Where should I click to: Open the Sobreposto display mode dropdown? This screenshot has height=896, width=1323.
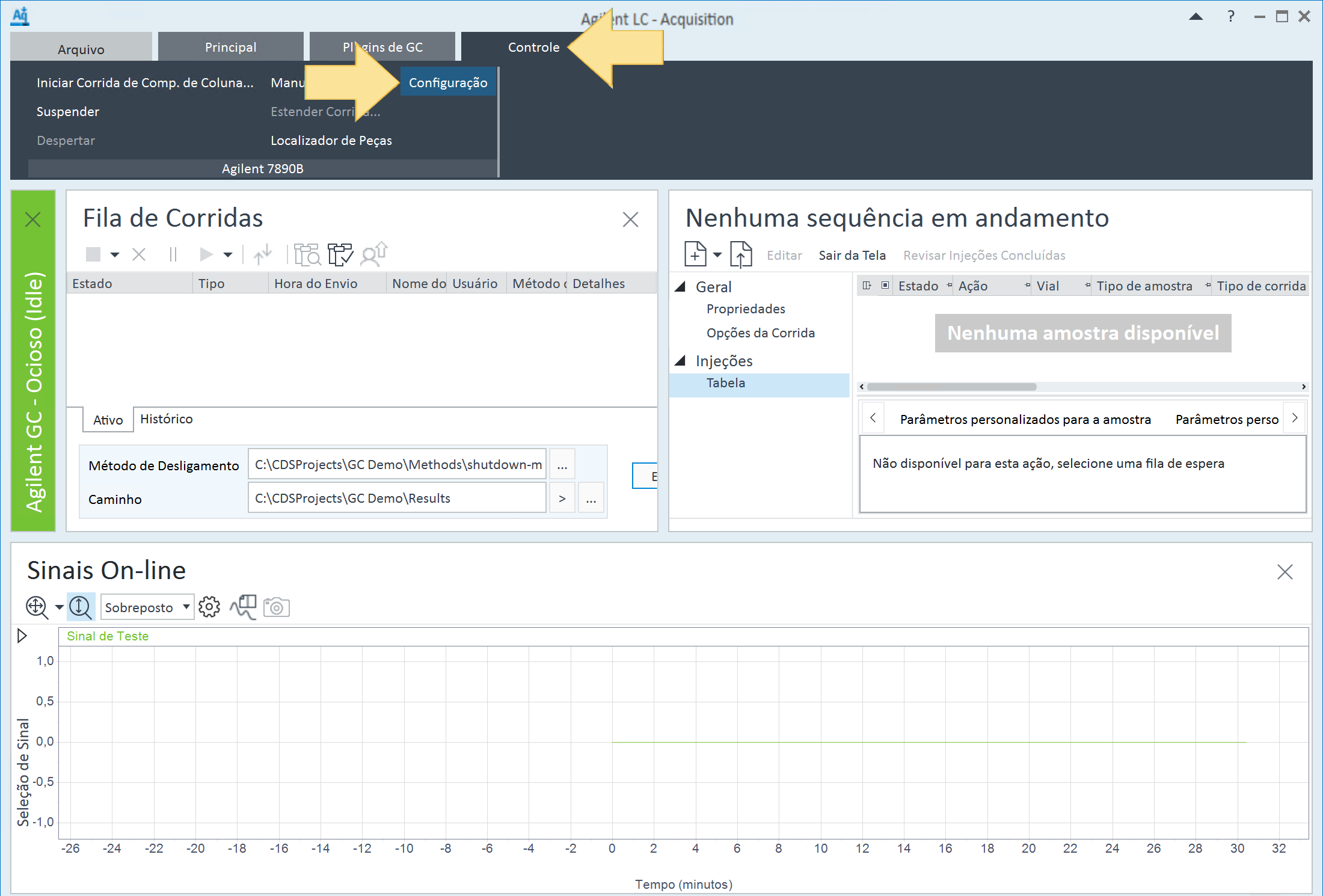pos(147,607)
